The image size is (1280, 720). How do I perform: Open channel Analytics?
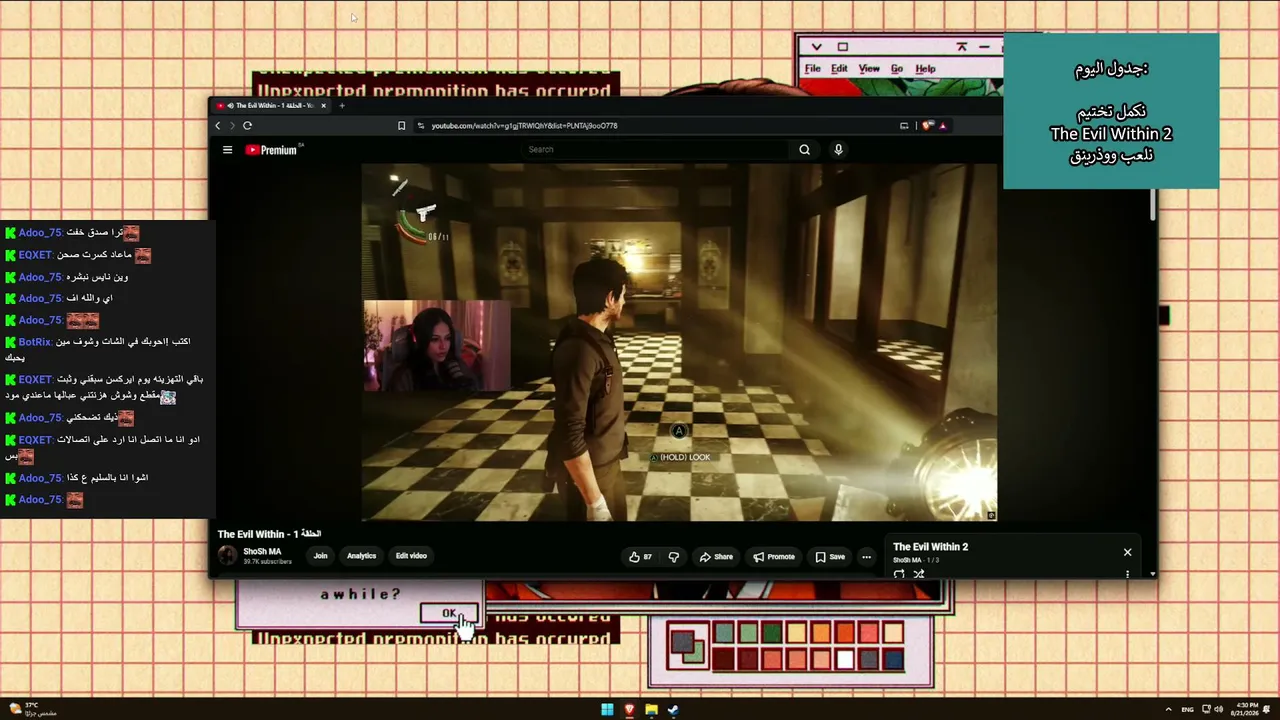[362, 556]
